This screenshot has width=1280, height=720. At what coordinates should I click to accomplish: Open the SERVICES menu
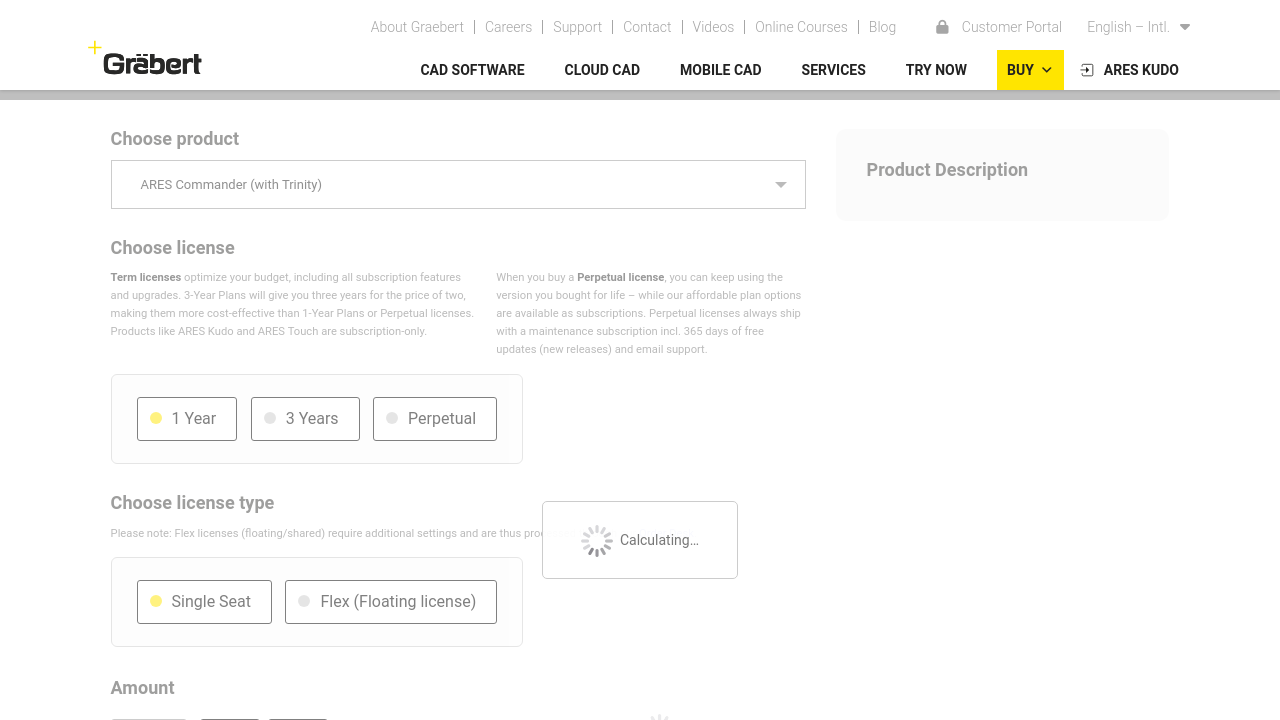833,70
